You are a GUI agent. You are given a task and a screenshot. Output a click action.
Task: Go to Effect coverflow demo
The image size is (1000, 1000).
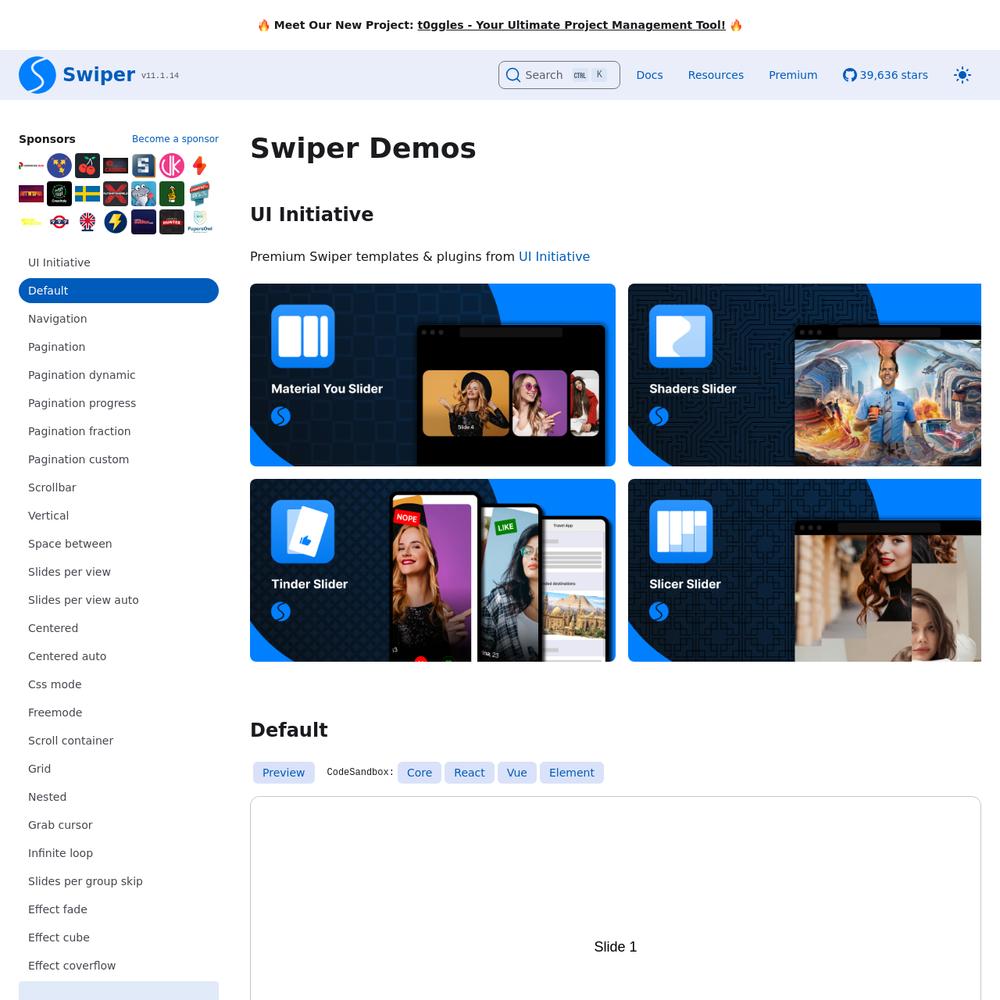[x=119, y=964]
